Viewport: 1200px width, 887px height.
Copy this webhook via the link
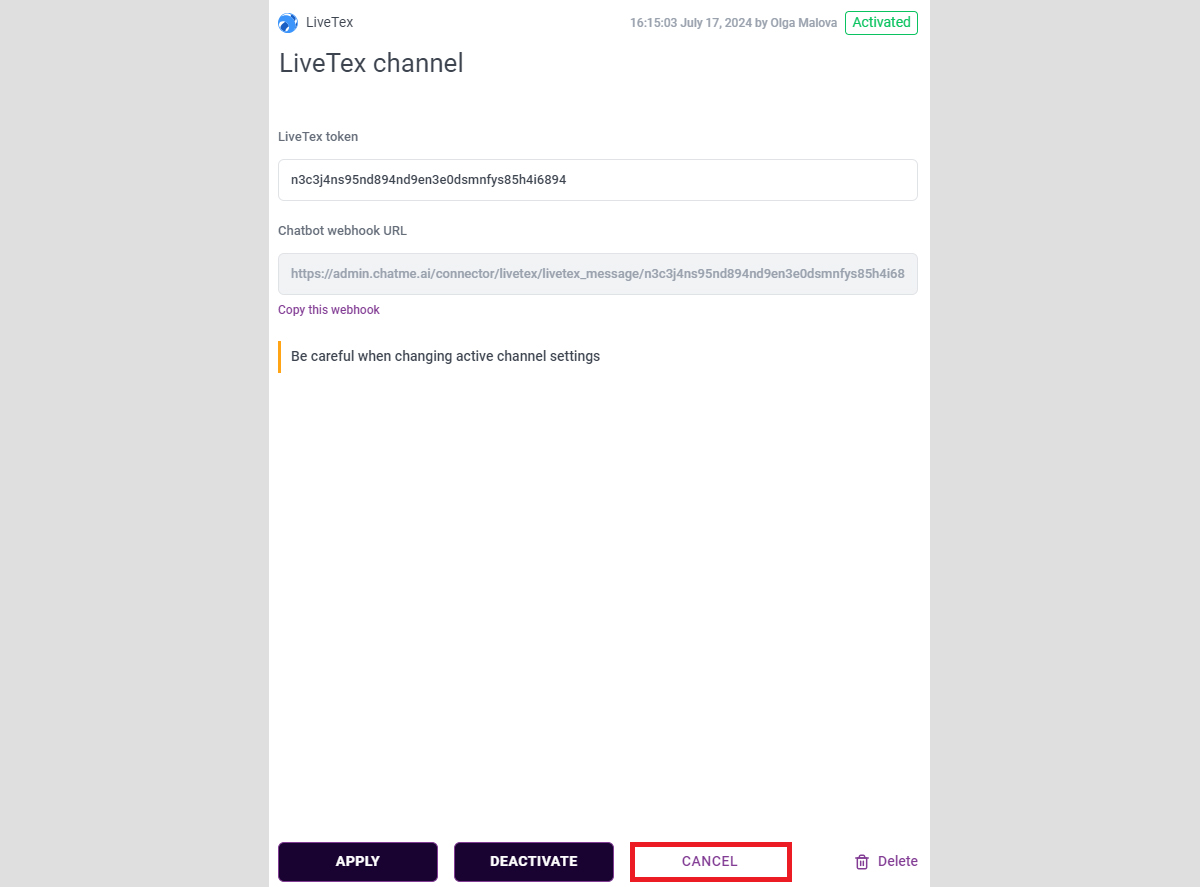329,310
